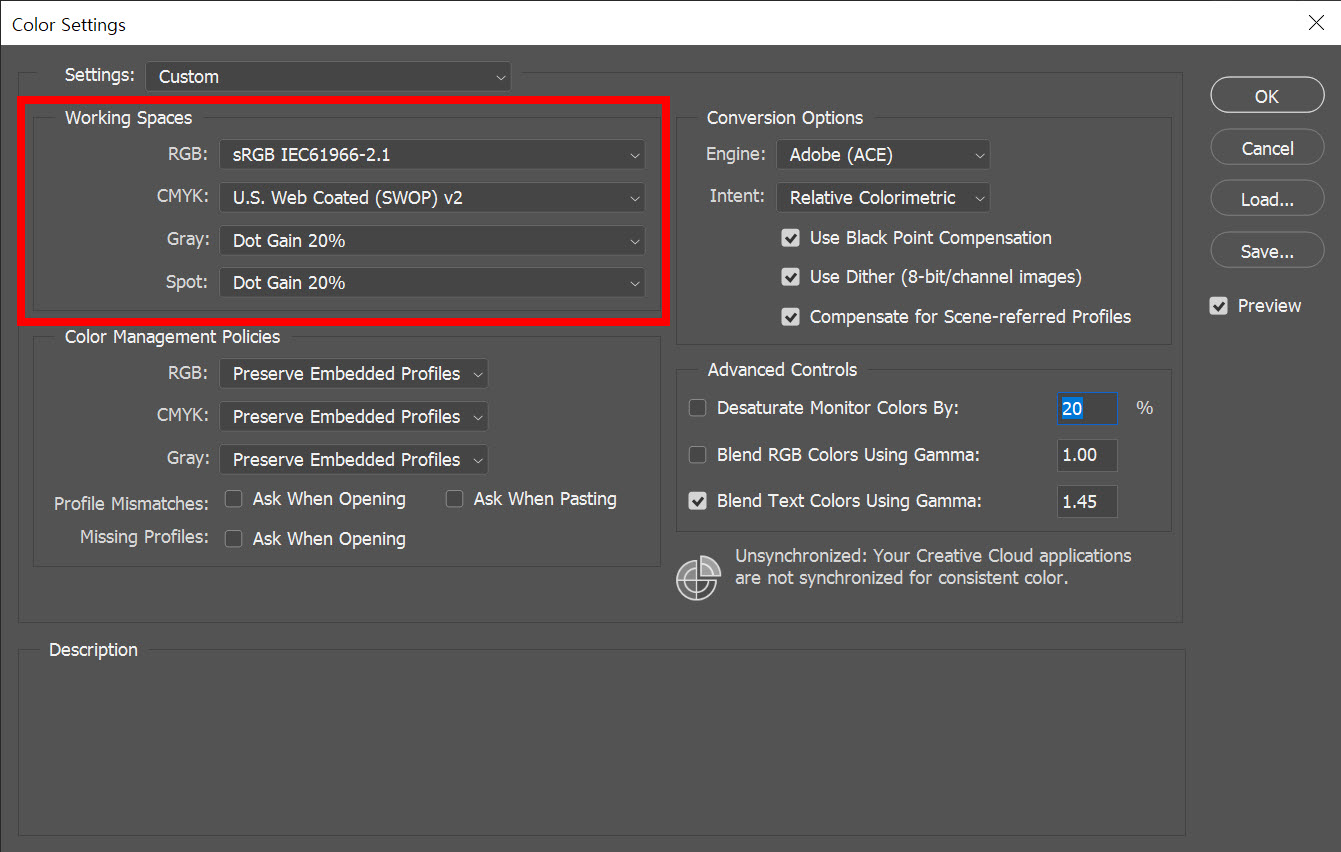Open the CMYK working space dropdown
Screen dimensions: 1341x852
432,198
